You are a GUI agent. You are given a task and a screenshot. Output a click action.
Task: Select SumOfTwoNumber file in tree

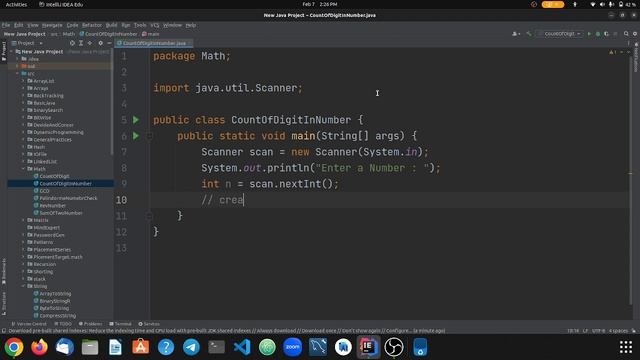pyautogui.click(x=61, y=213)
